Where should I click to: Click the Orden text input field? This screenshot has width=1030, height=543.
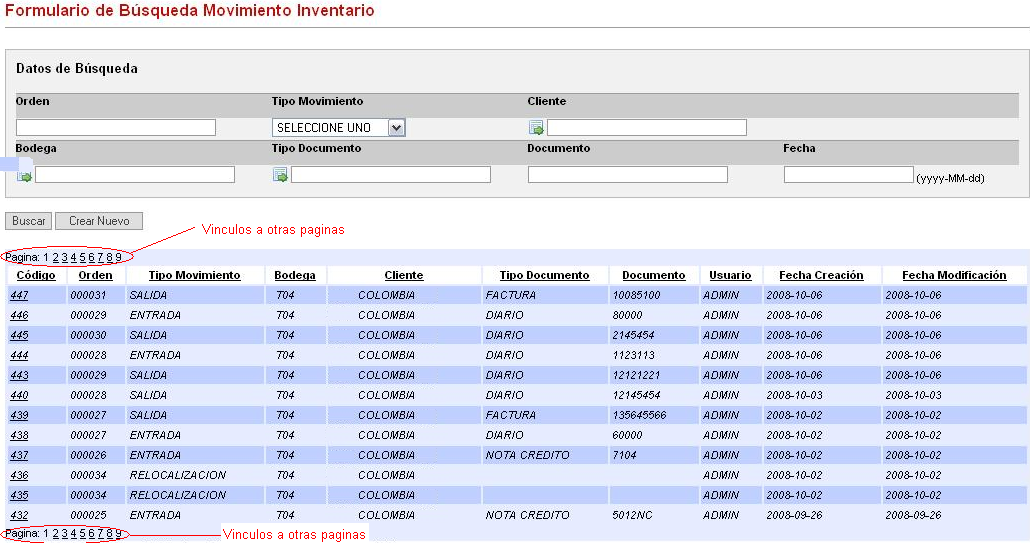pos(116,128)
